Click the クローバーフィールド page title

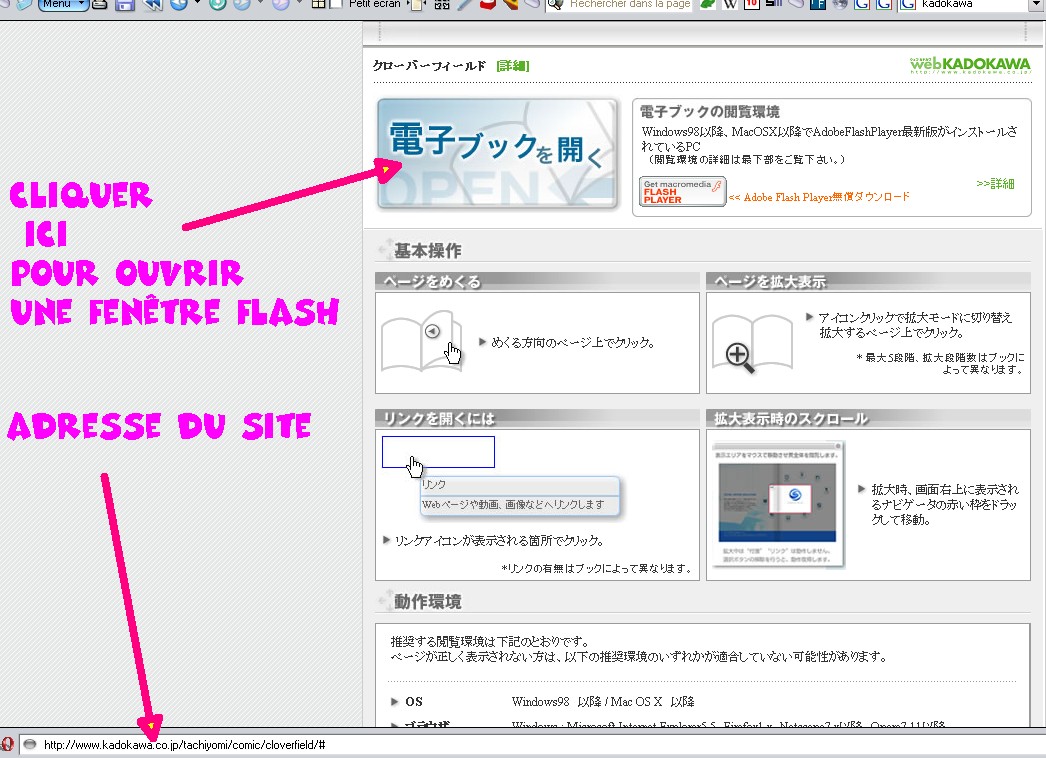click(x=429, y=65)
